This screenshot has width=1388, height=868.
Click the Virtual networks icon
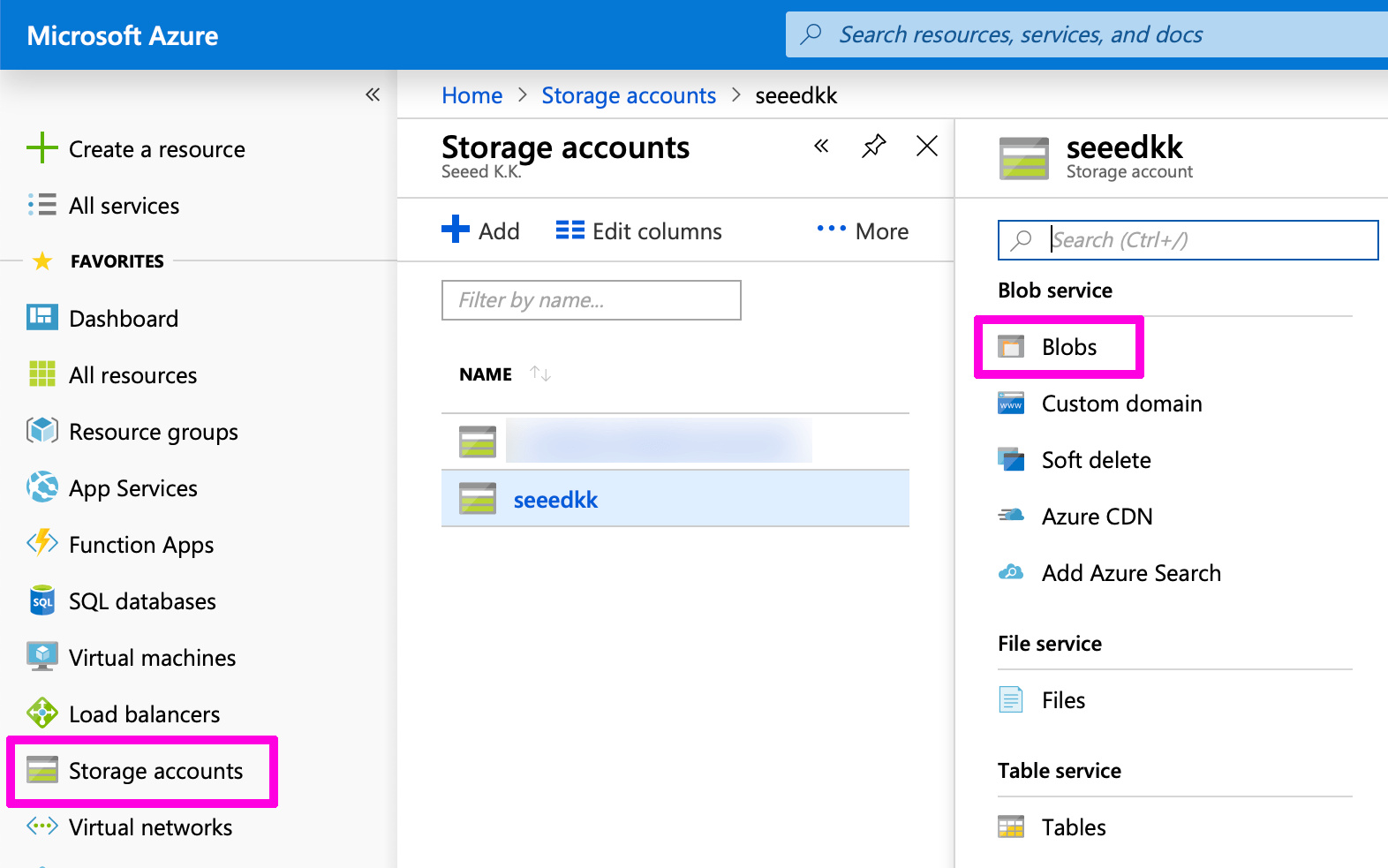[41, 826]
